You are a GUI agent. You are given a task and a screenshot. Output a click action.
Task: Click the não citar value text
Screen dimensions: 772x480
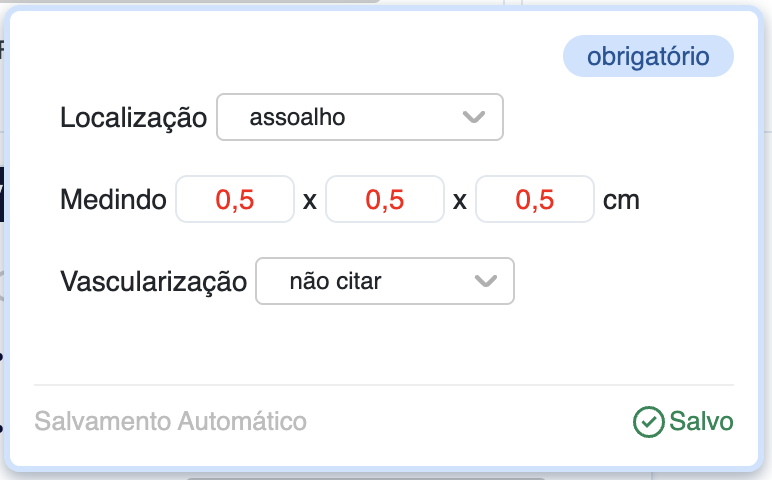(335, 282)
